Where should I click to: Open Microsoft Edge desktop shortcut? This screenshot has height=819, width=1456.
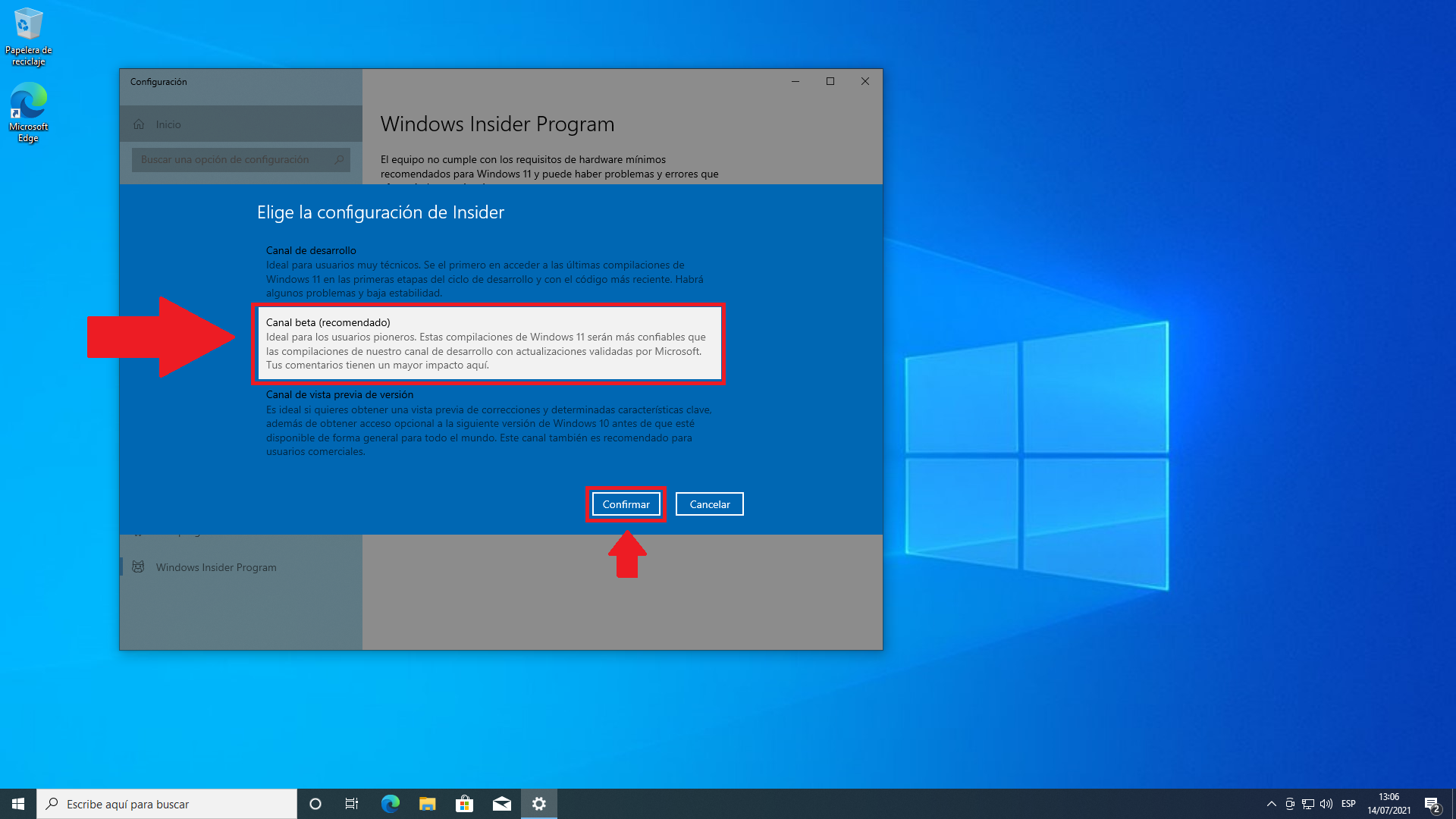(29, 112)
